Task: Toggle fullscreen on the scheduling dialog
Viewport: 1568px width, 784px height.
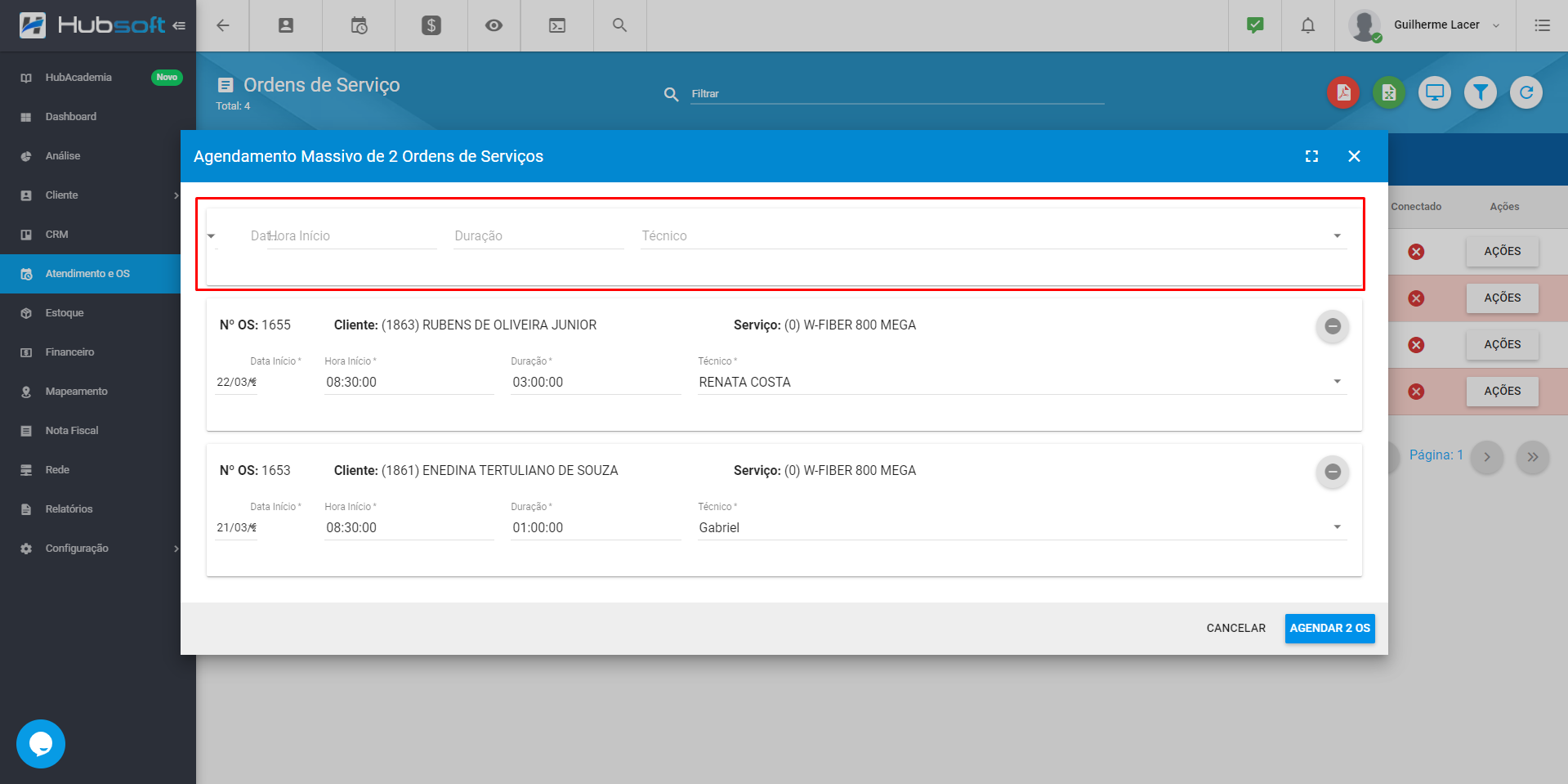Action: click(1311, 156)
